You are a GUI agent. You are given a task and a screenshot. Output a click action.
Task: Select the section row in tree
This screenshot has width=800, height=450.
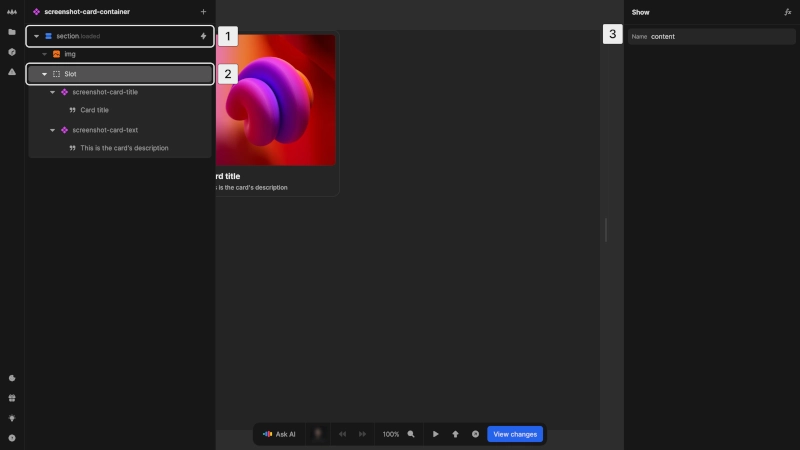coord(120,36)
